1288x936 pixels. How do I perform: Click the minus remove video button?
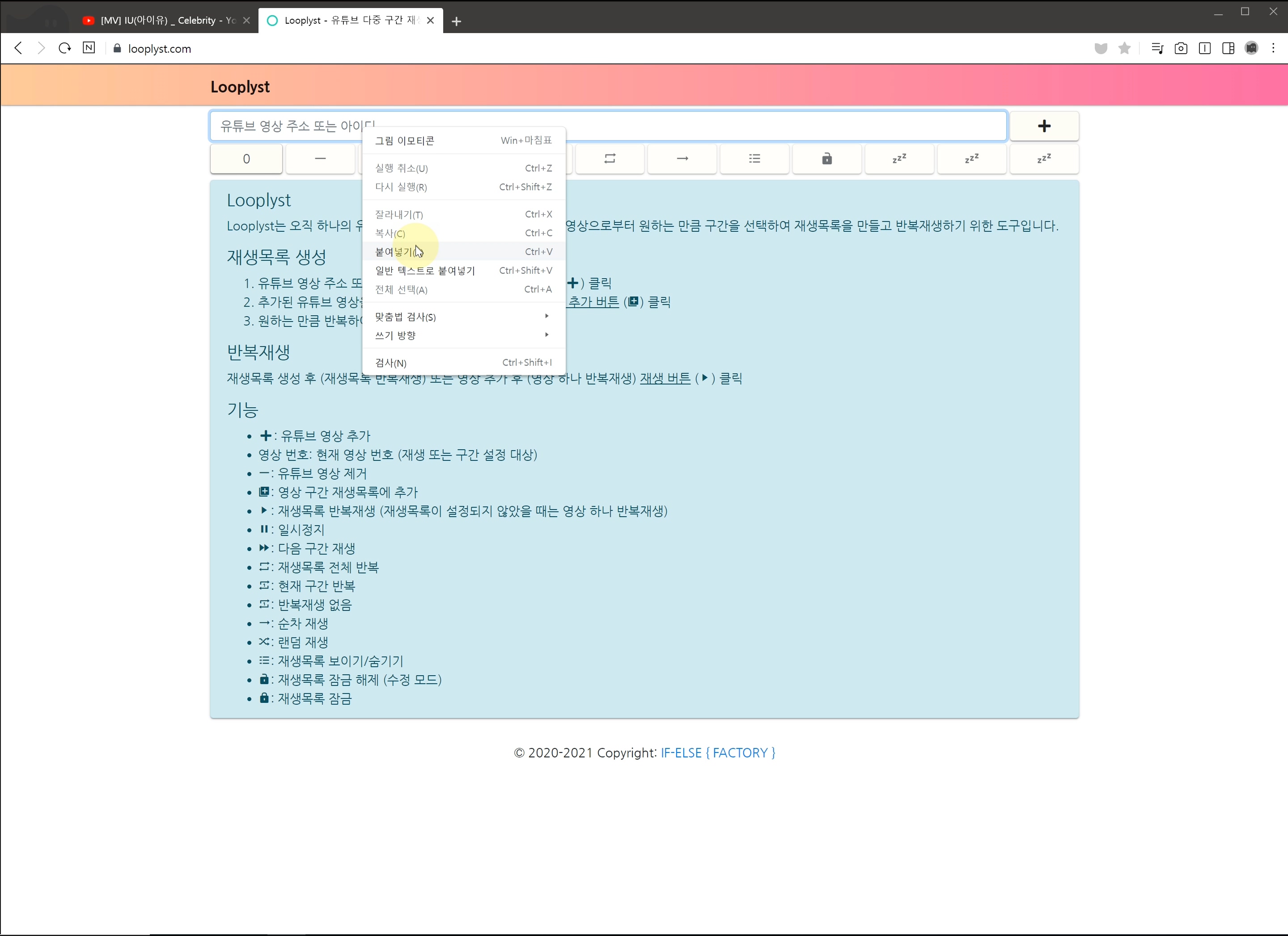tap(320, 158)
